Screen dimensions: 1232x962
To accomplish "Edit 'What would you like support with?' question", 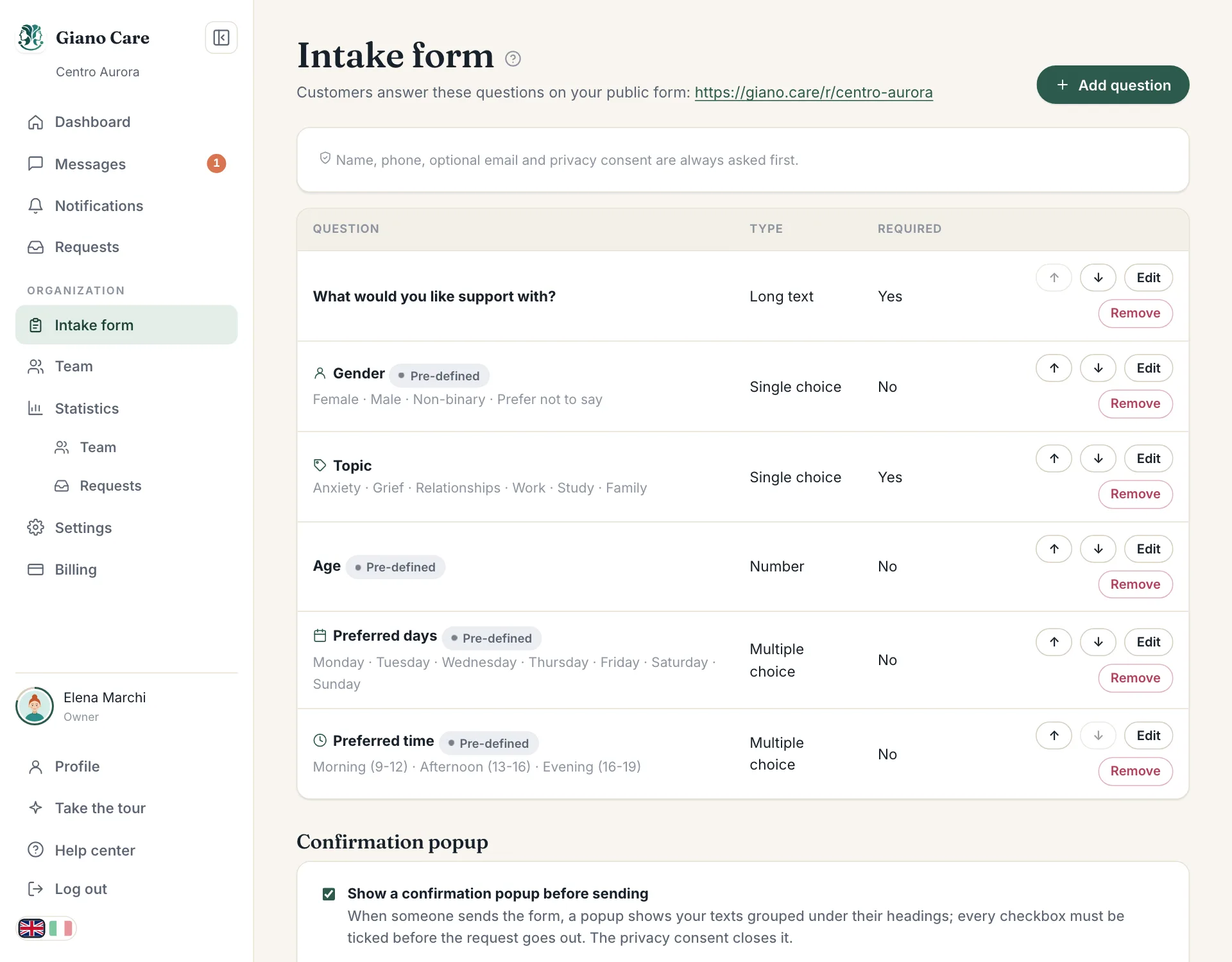I will [1148, 278].
